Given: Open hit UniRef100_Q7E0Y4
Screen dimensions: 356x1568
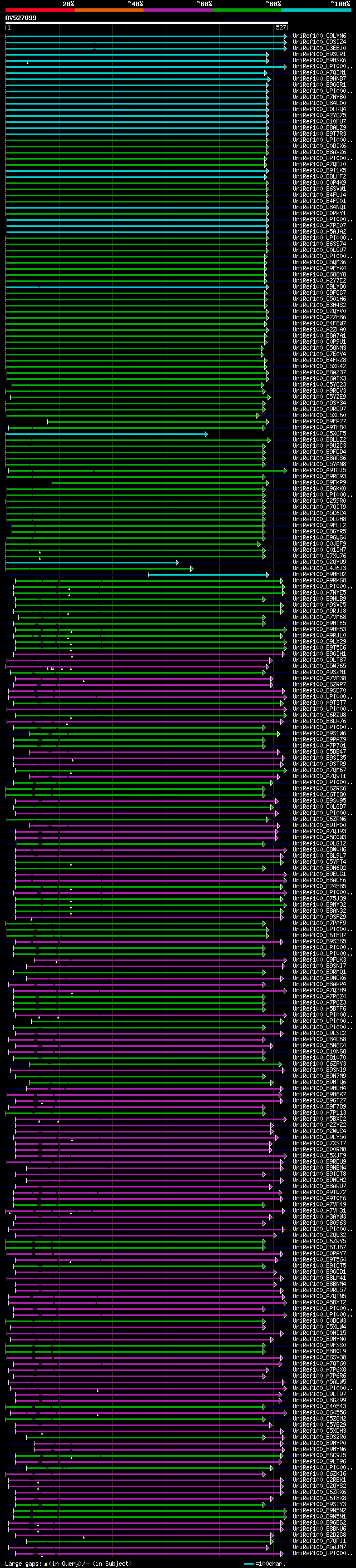Looking at the screenshot, I should click(319, 354).
